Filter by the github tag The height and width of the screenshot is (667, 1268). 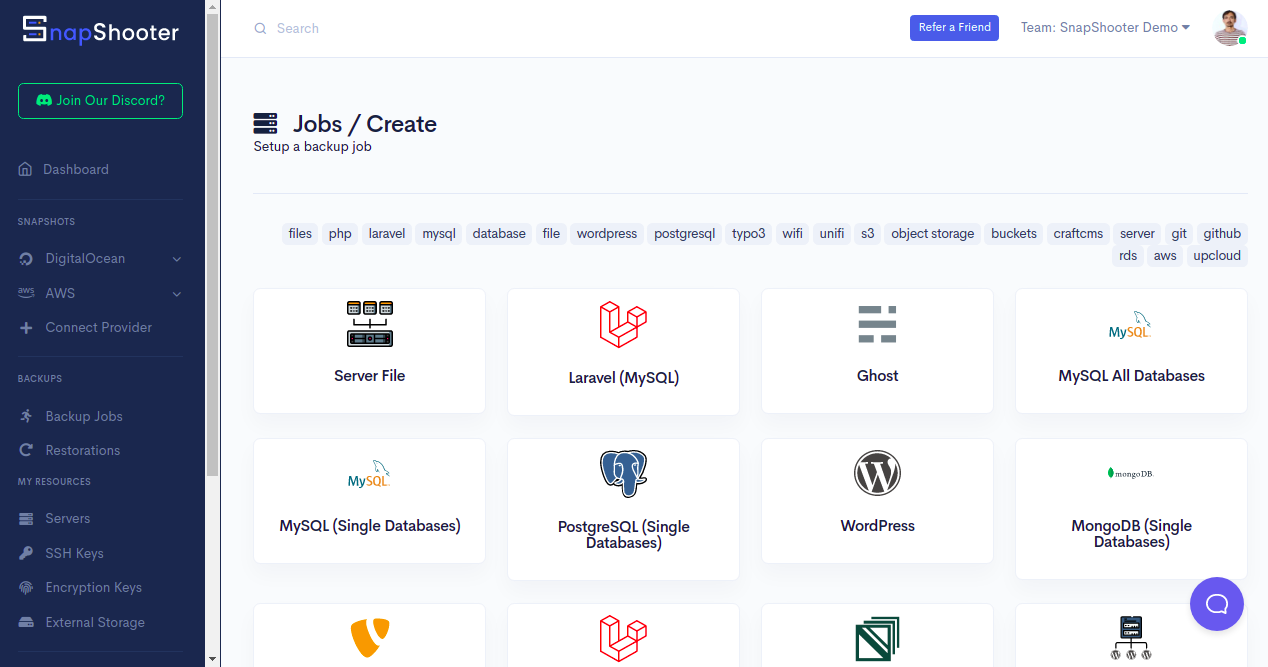(1222, 234)
